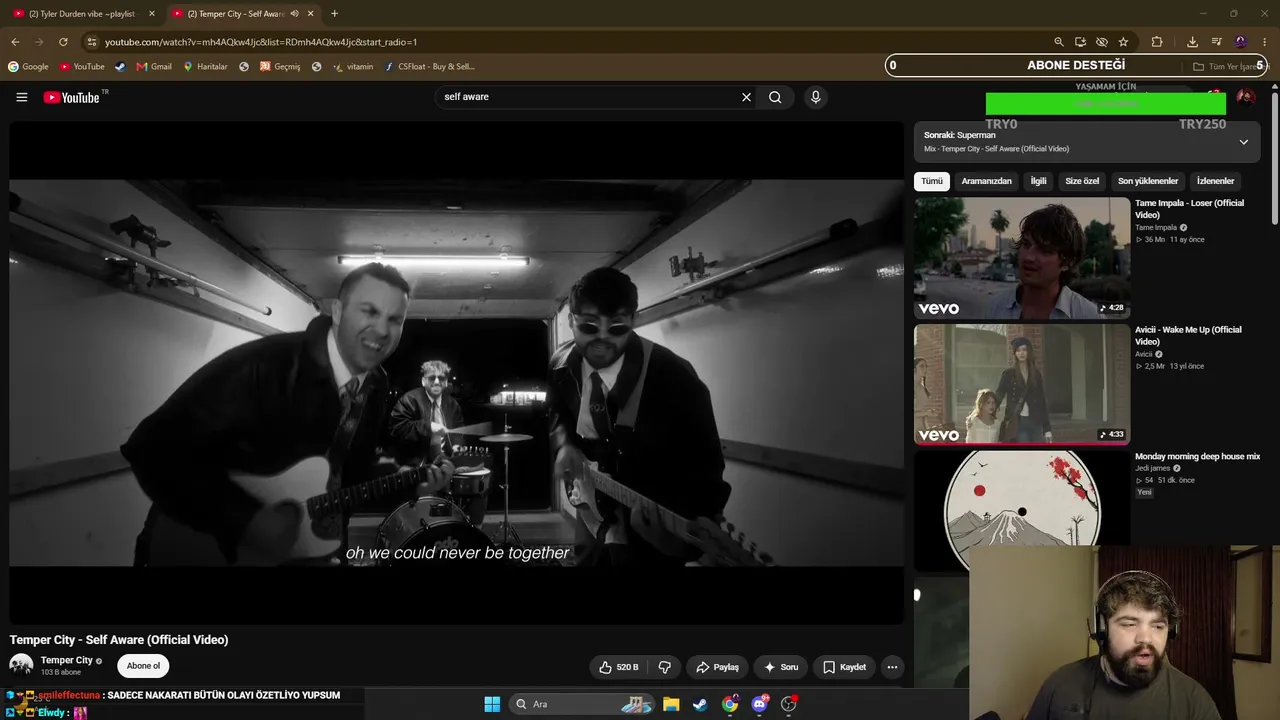Share the video with Paylaş

point(717,667)
